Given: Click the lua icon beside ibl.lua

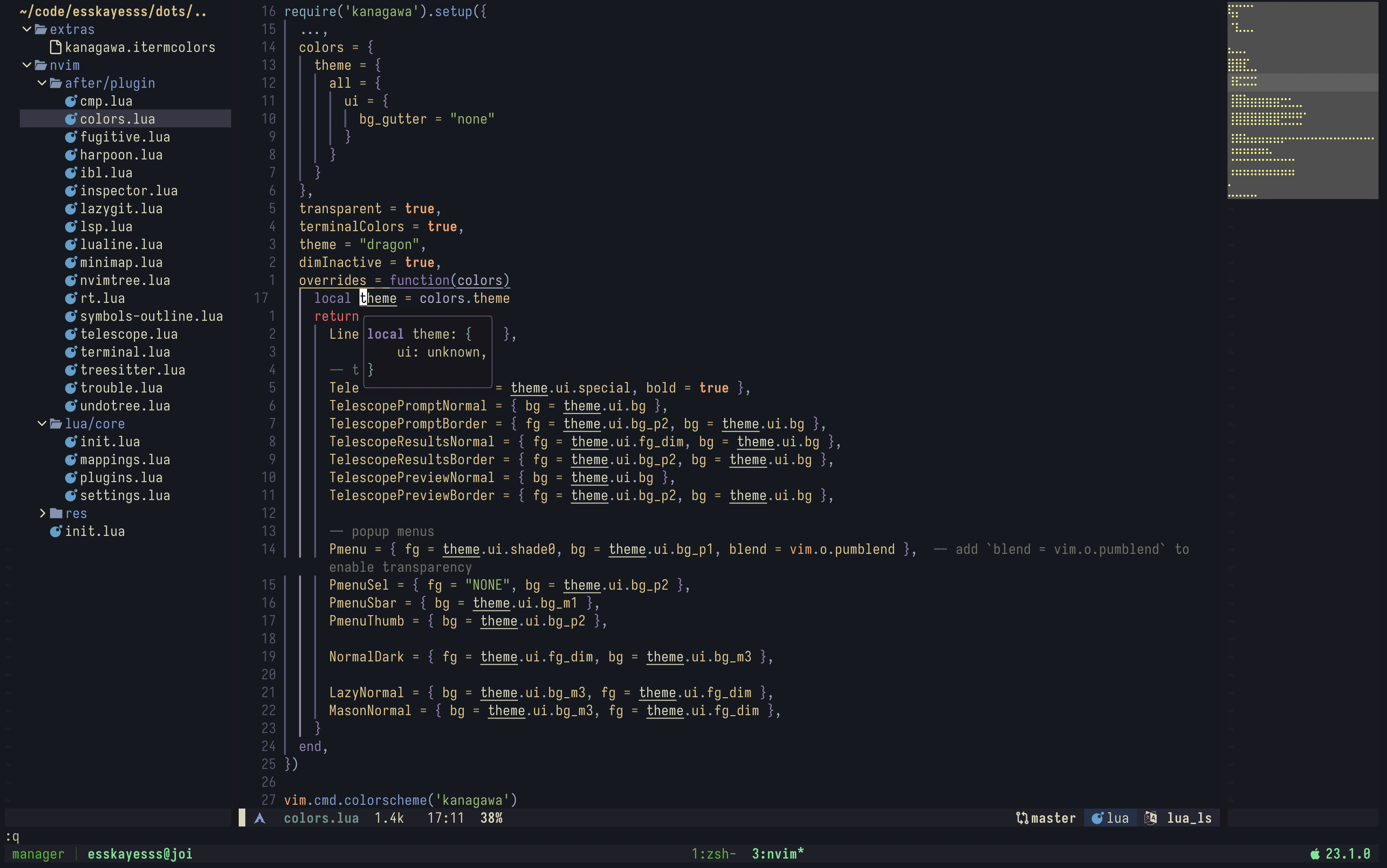Looking at the screenshot, I should [x=71, y=173].
